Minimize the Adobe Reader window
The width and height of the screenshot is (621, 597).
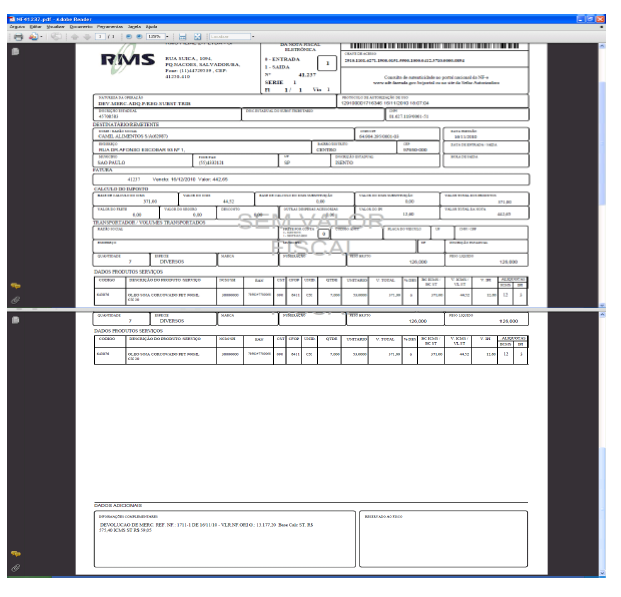(581, 19)
